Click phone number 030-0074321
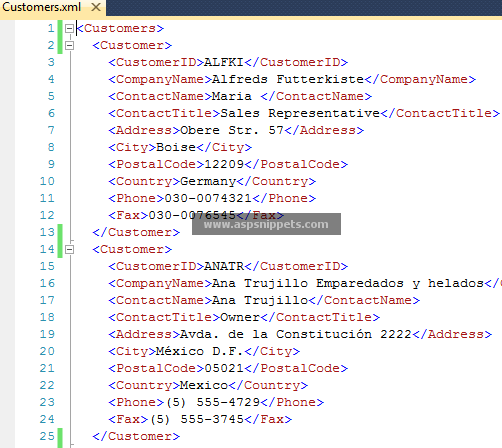Image resolution: width=502 pixels, height=448 pixels. click(208, 198)
